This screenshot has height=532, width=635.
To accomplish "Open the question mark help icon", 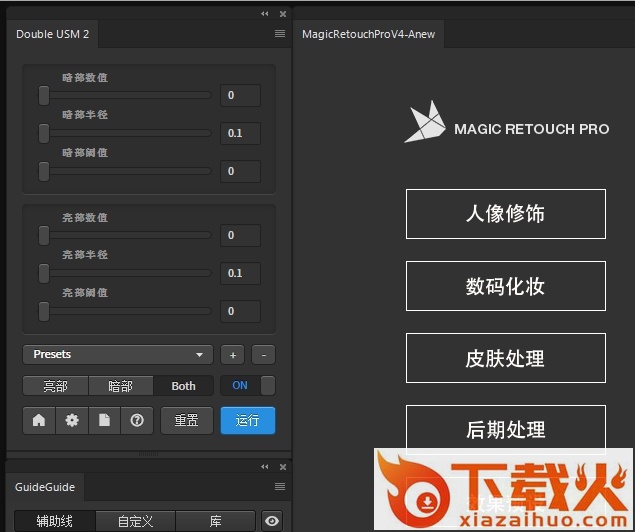I will (x=137, y=421).
